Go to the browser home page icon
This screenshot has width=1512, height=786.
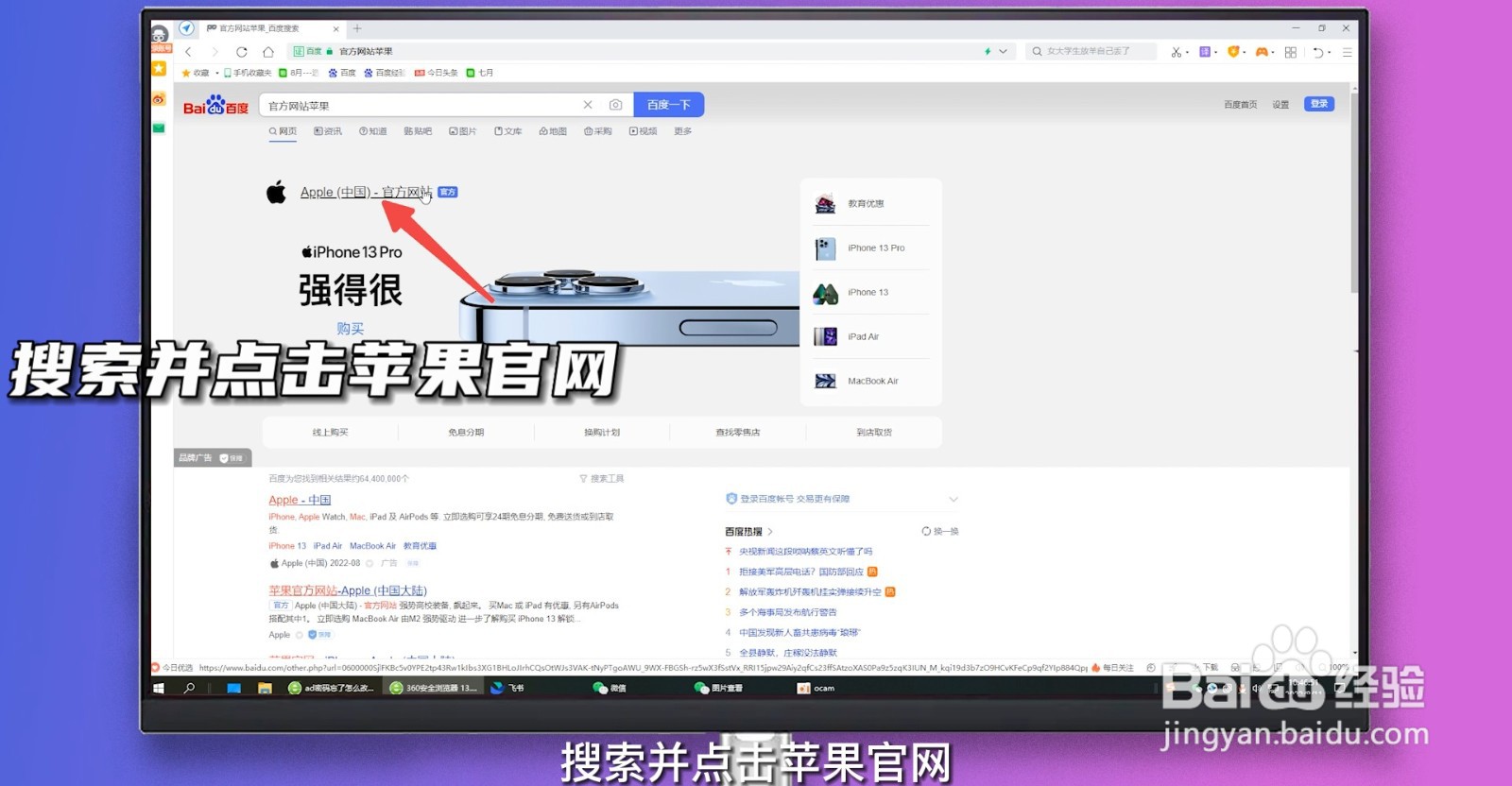click(x=268, y=52)
